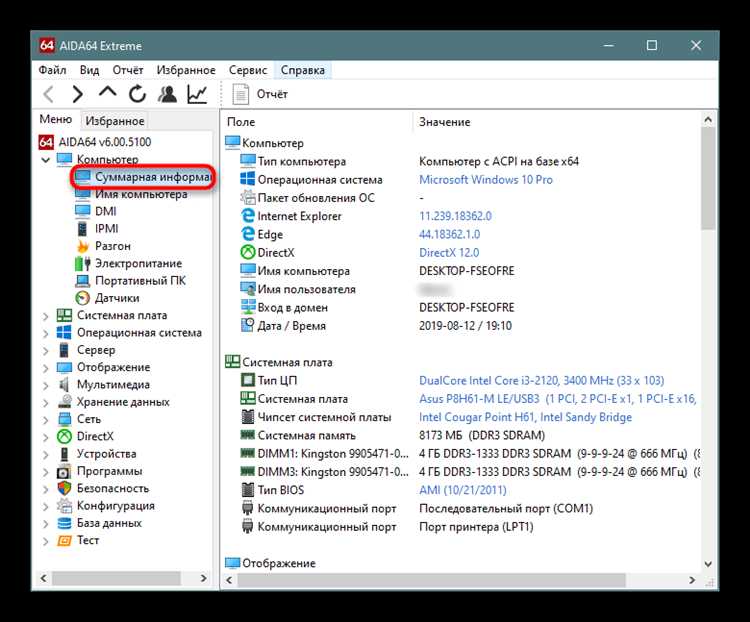
Task: Click the Отчёт report button in toolbar
Action: click(260, 95)
